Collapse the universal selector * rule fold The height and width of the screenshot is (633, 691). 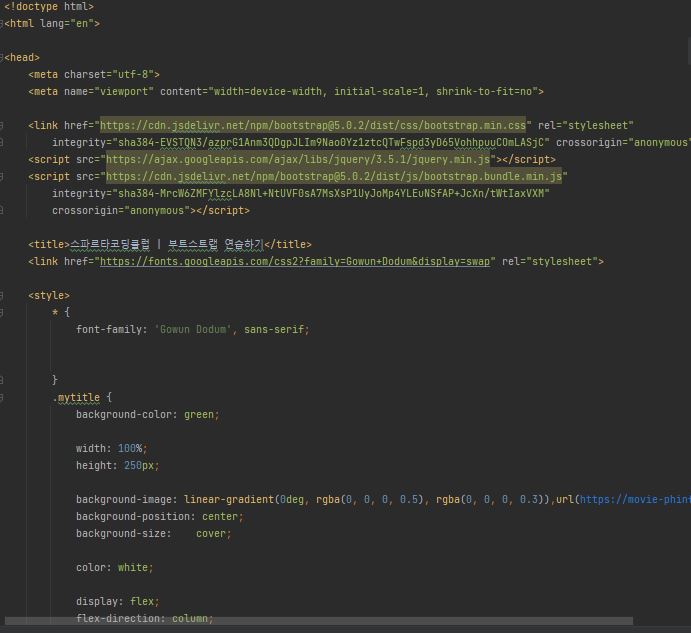[2, 313]
